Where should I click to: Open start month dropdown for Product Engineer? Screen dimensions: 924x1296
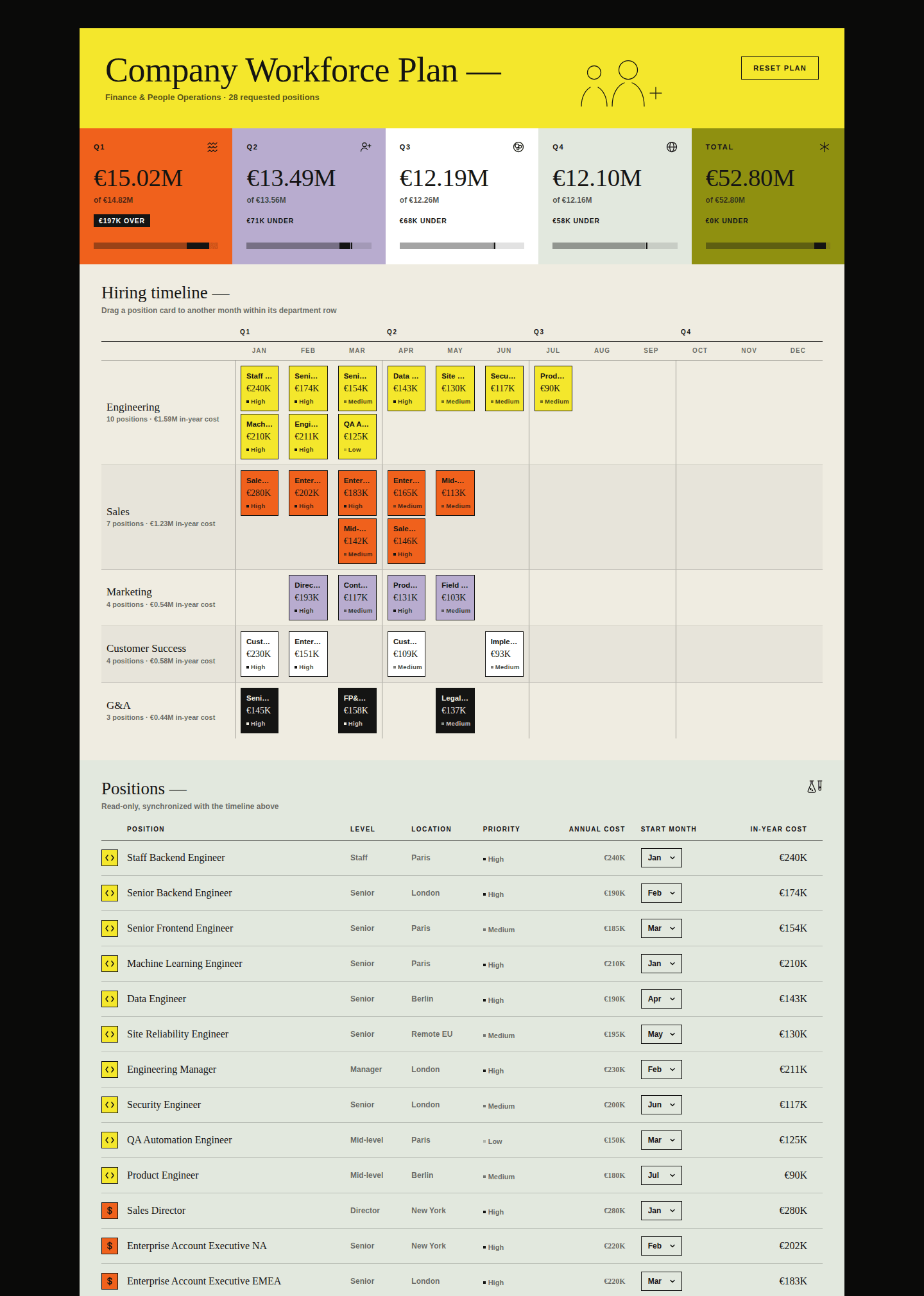(x=661, y=1175)
